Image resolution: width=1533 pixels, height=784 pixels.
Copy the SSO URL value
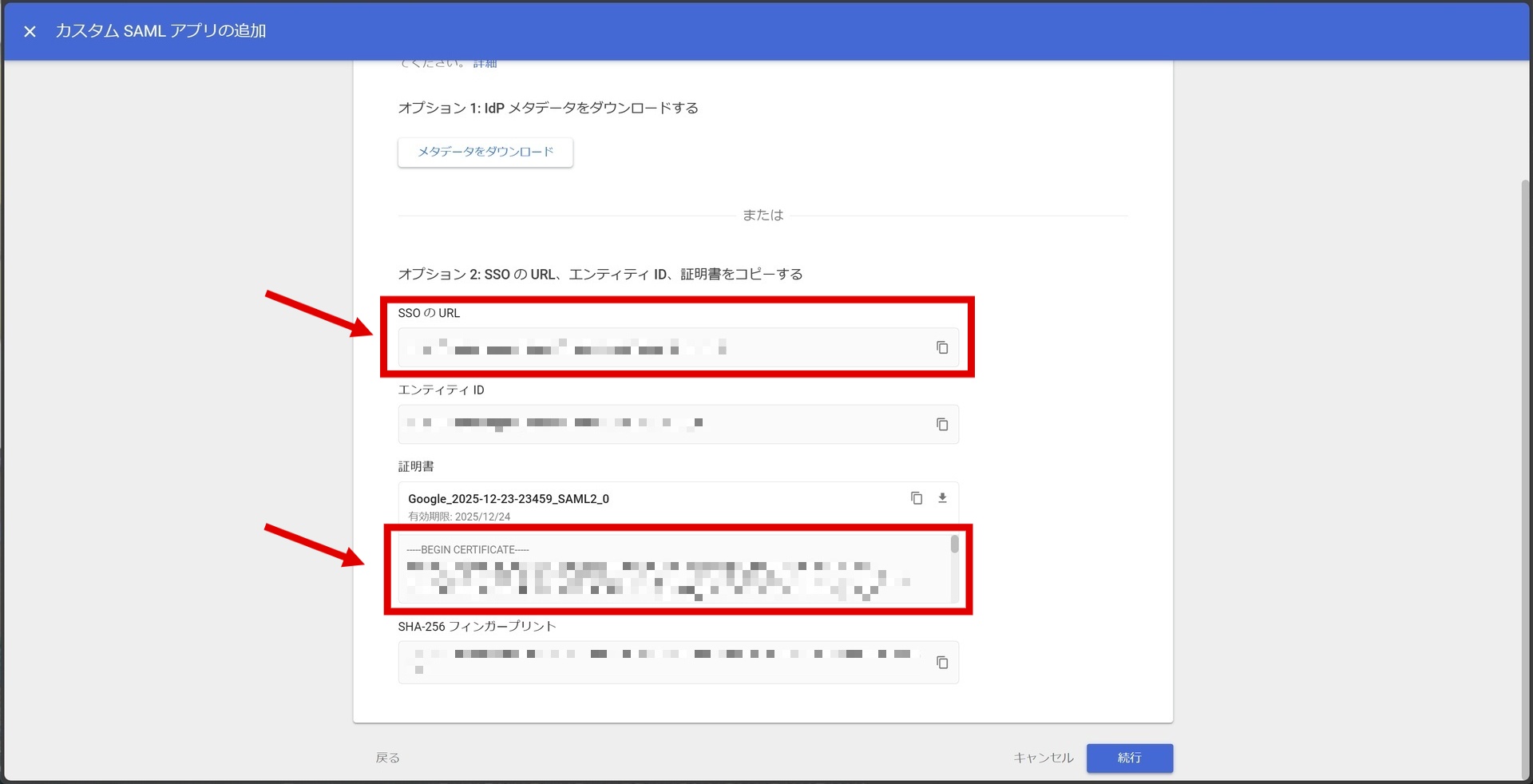coord(942,347)
